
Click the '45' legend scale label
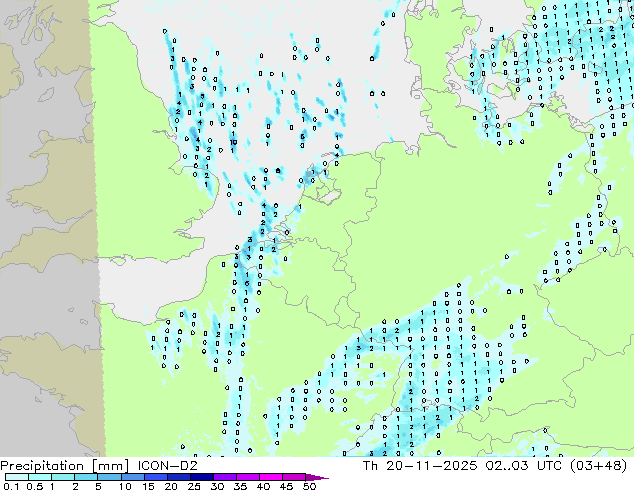click(286, 486)
